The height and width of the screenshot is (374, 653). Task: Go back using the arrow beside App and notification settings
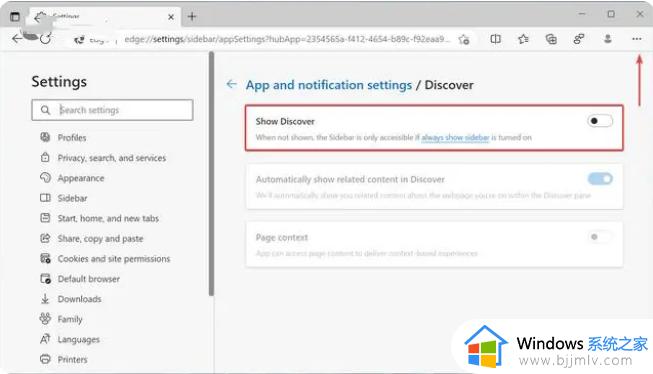(x=232, y=85)
